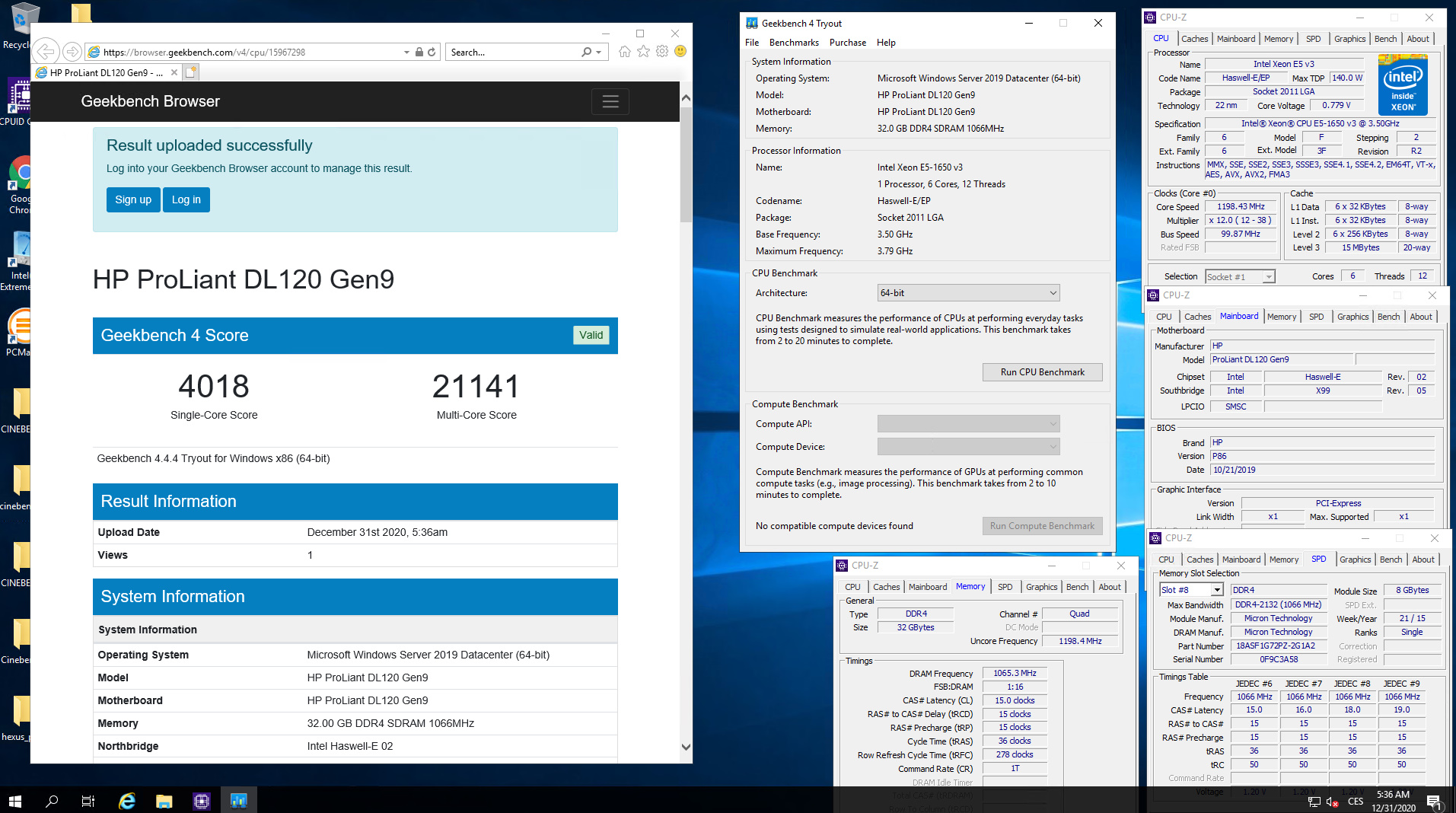Screen dimensions: 1456x813
Task: Click Run CPU Benchmark button
Action: 1042,372
